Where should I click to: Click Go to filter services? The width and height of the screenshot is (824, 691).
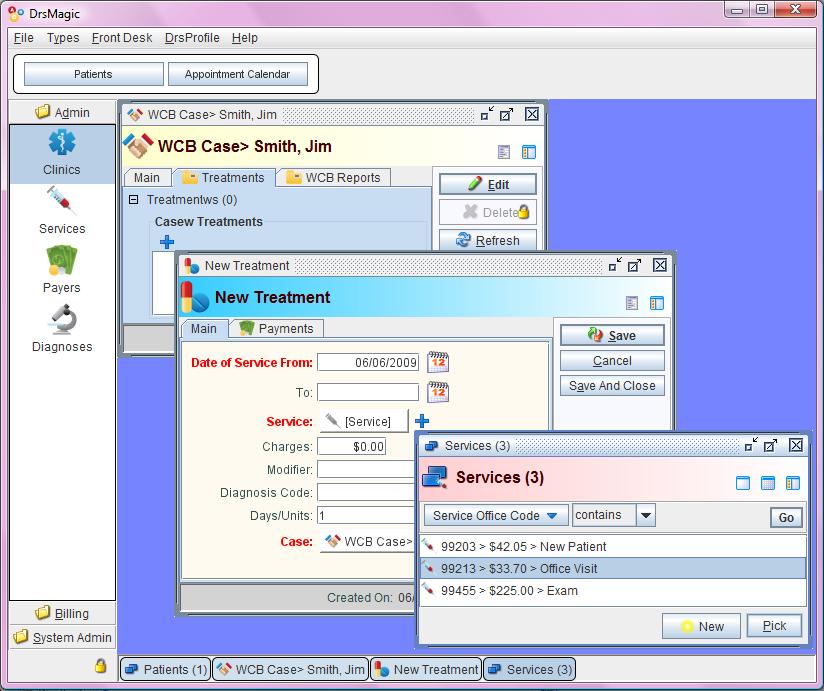coord(786,517)
